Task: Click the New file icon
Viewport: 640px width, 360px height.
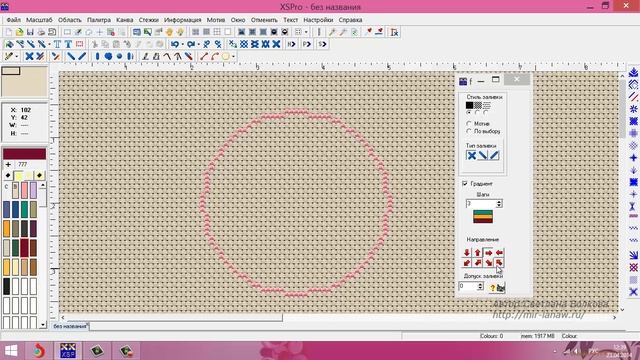Action: pos(8,32)
